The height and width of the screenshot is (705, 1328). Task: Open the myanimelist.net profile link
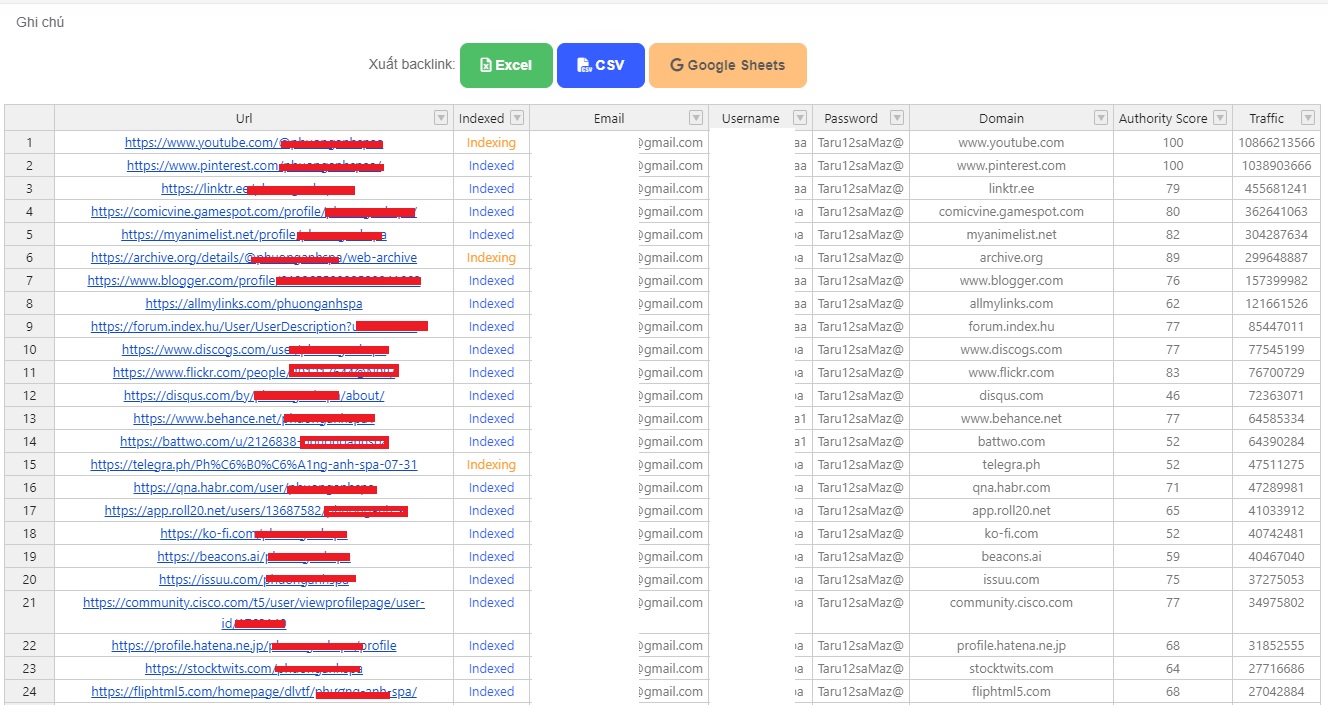pyautogui.click(x=254, y=235)
